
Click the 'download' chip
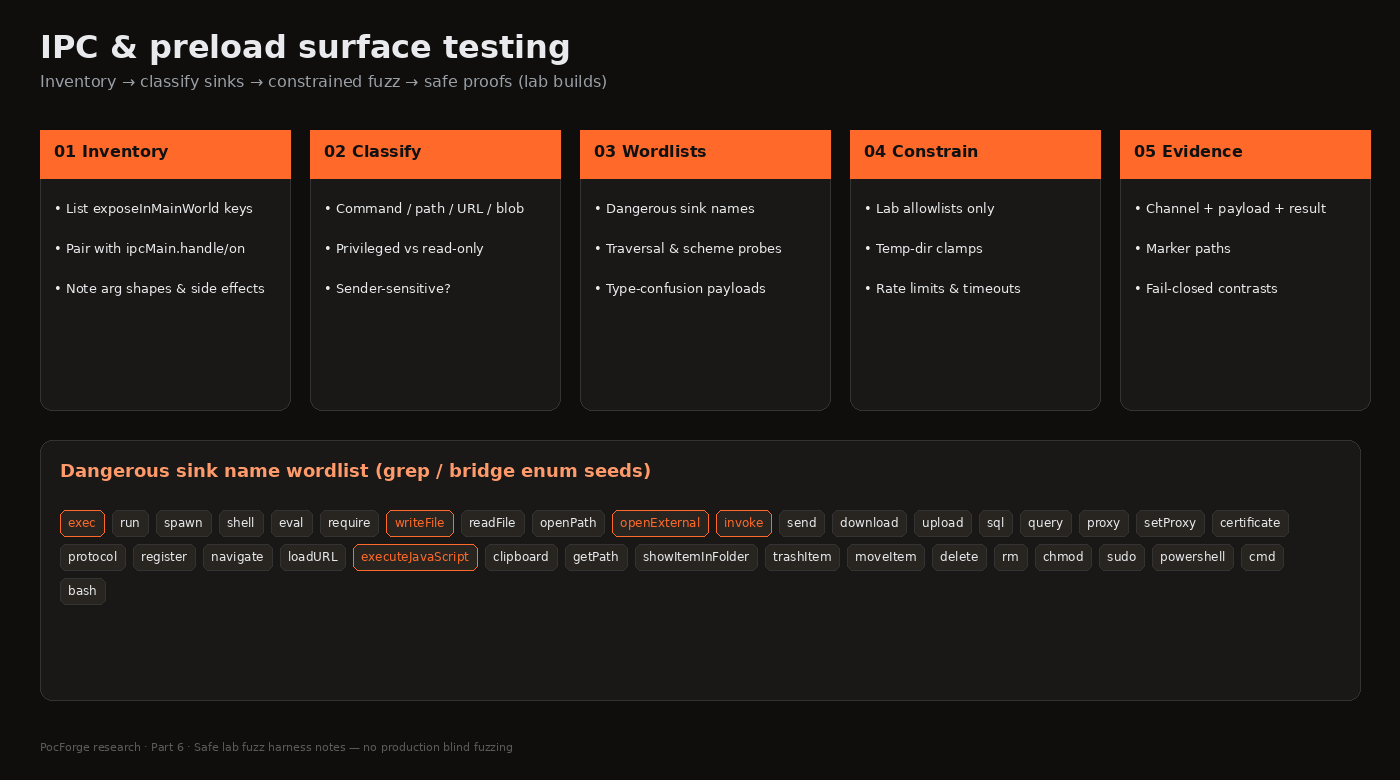point(869,523)
